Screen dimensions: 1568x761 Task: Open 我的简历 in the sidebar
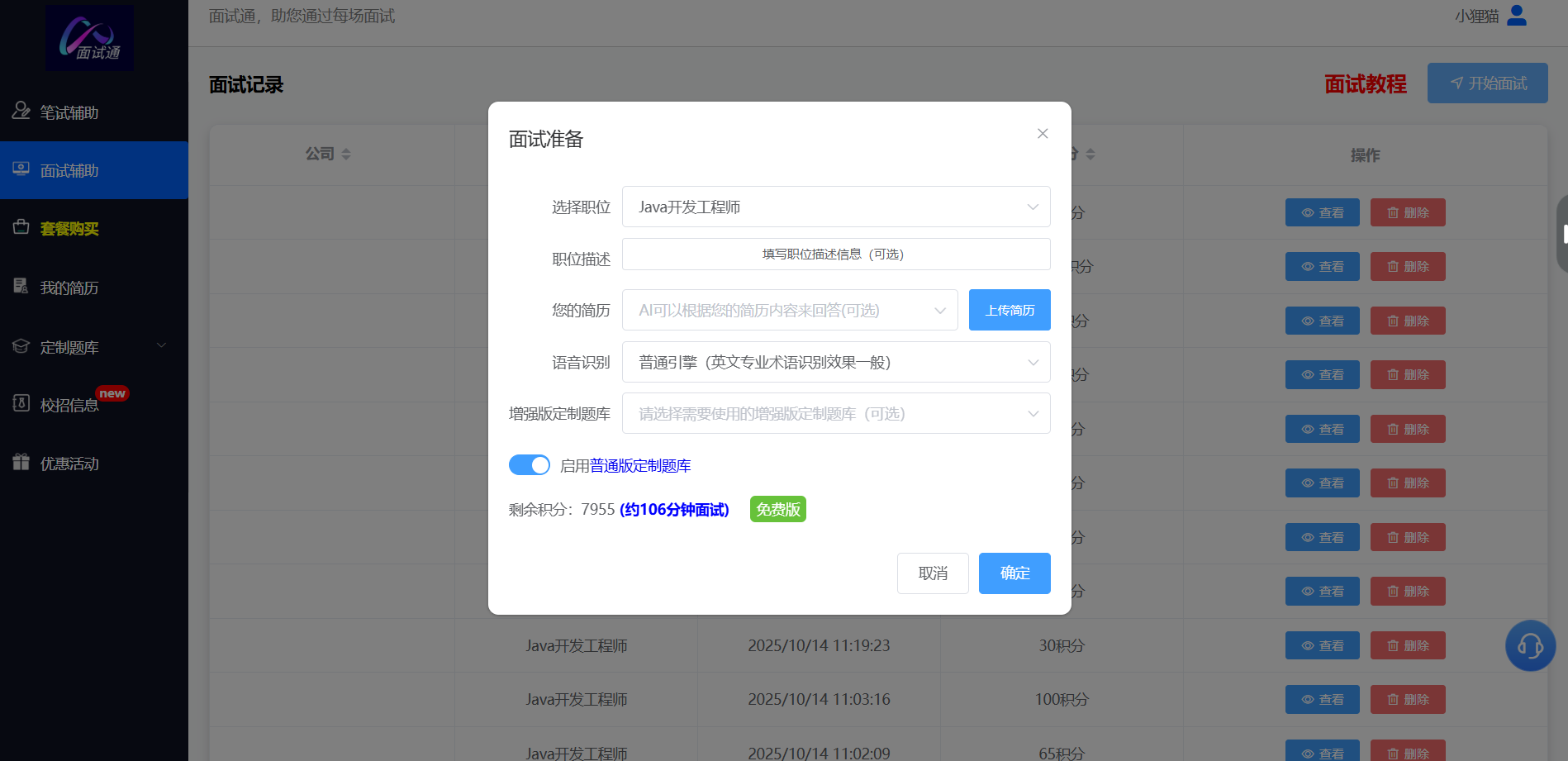coord(94,288)
